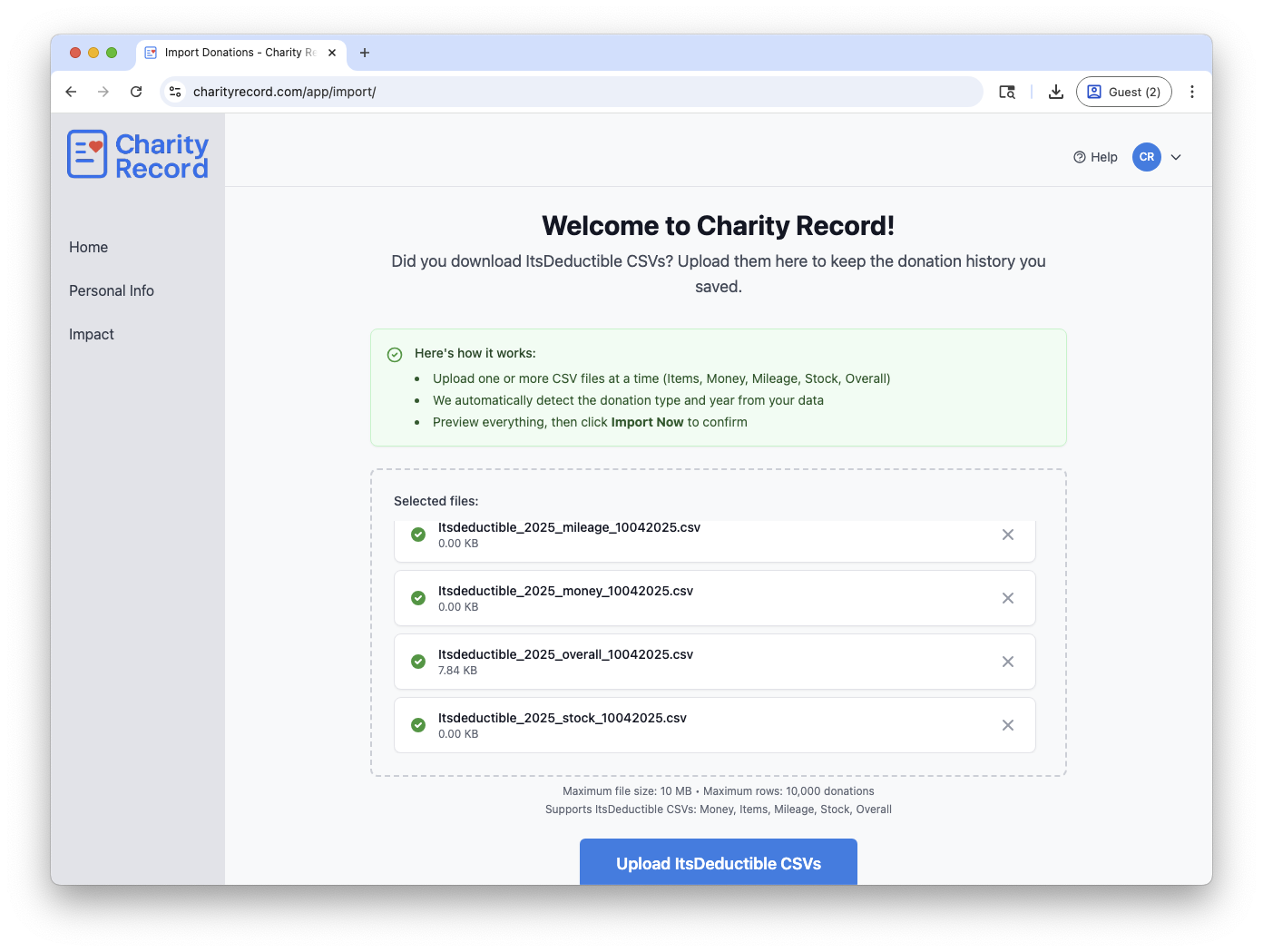
Task: Expand the account menu chevron next to CR
Action: pos(1176,156)
